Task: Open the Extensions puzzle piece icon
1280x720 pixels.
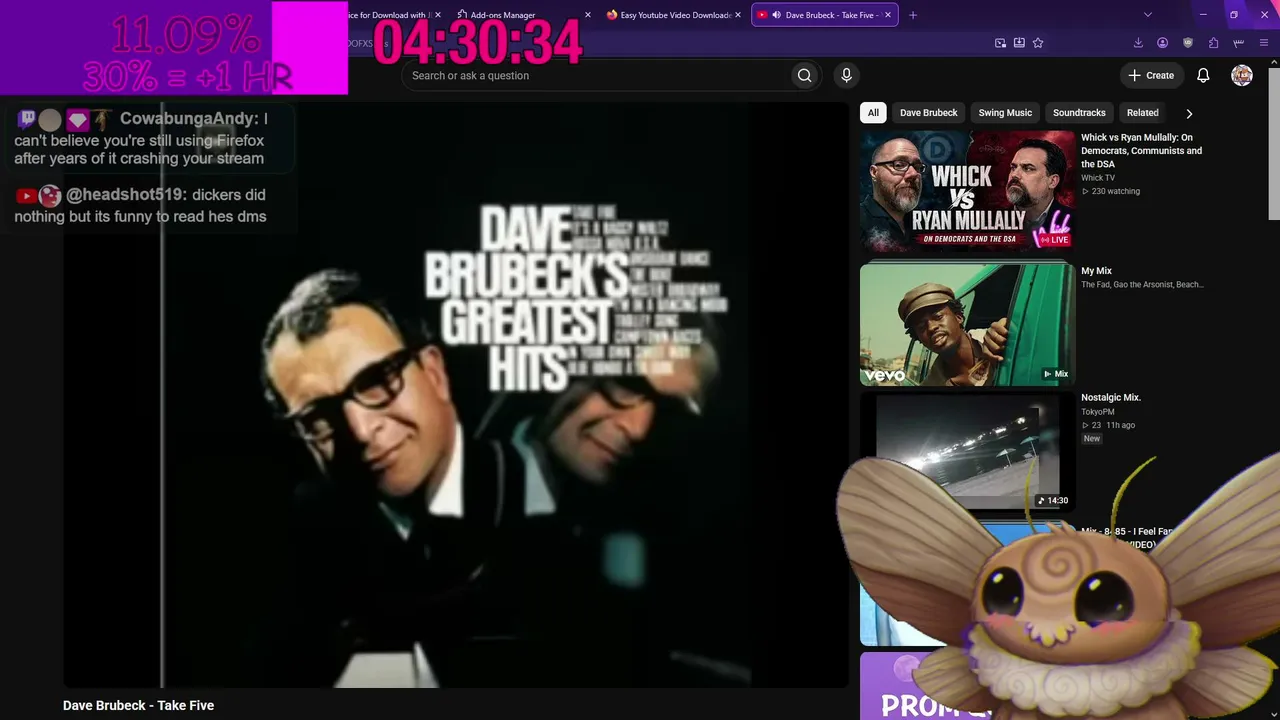Action: (x=1213, y=43)
